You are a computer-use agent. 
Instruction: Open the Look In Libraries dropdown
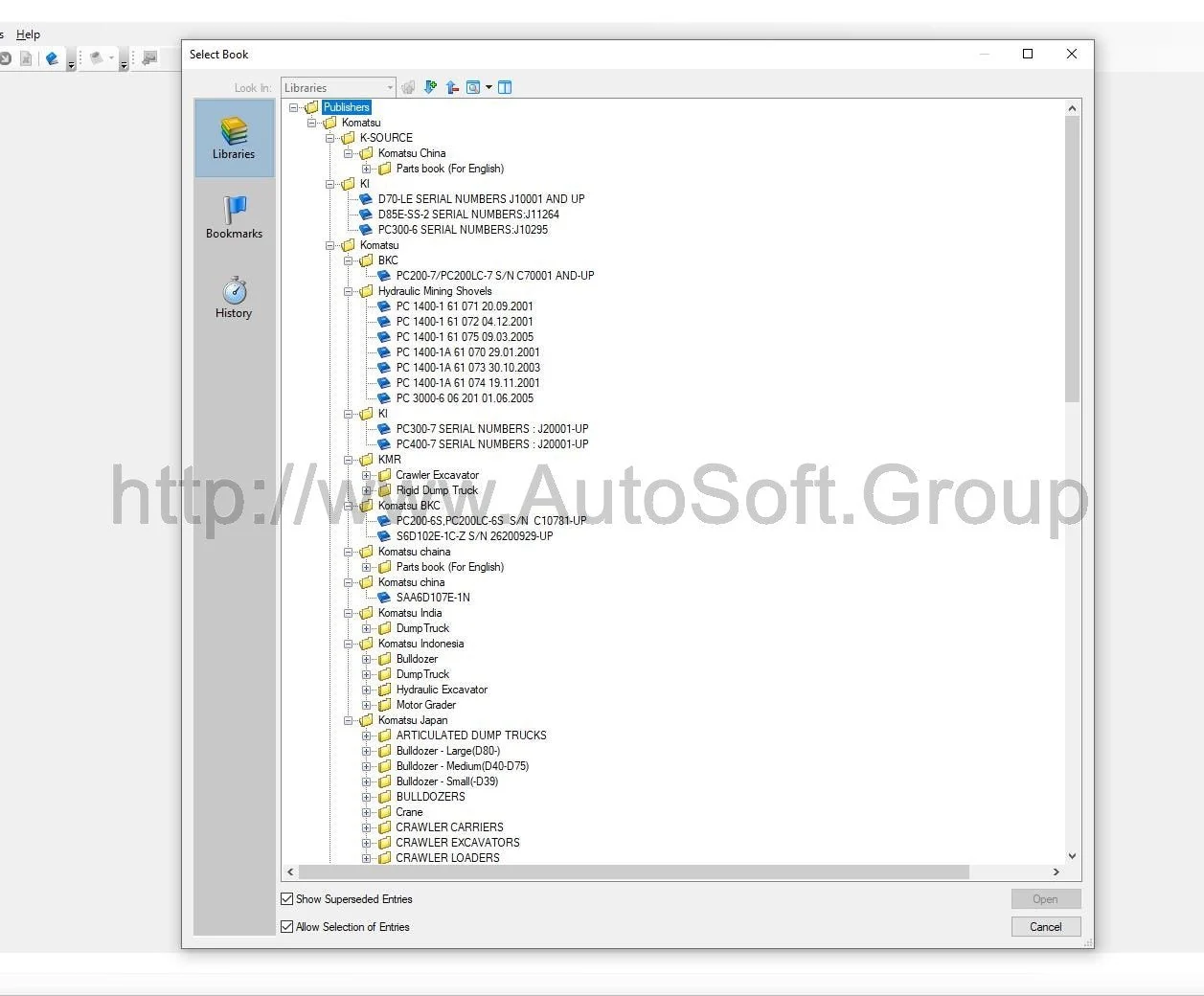click(x=338, y=87)
